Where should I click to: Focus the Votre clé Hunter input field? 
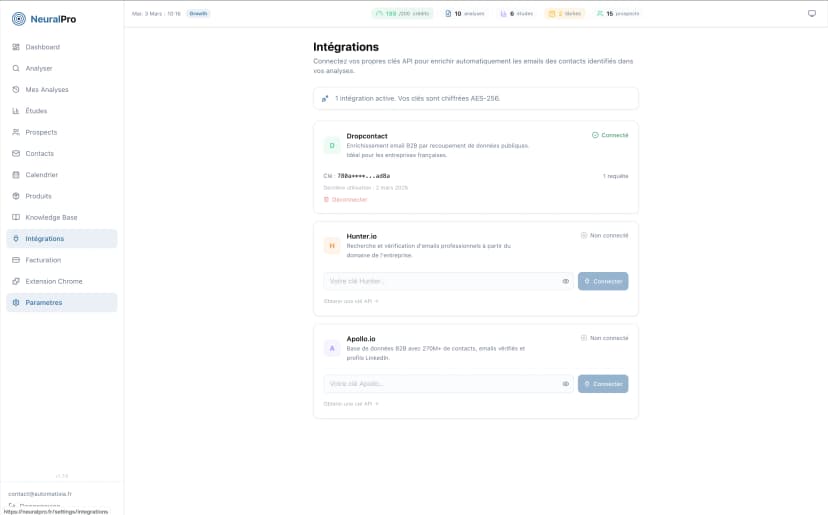pos(448,282)
